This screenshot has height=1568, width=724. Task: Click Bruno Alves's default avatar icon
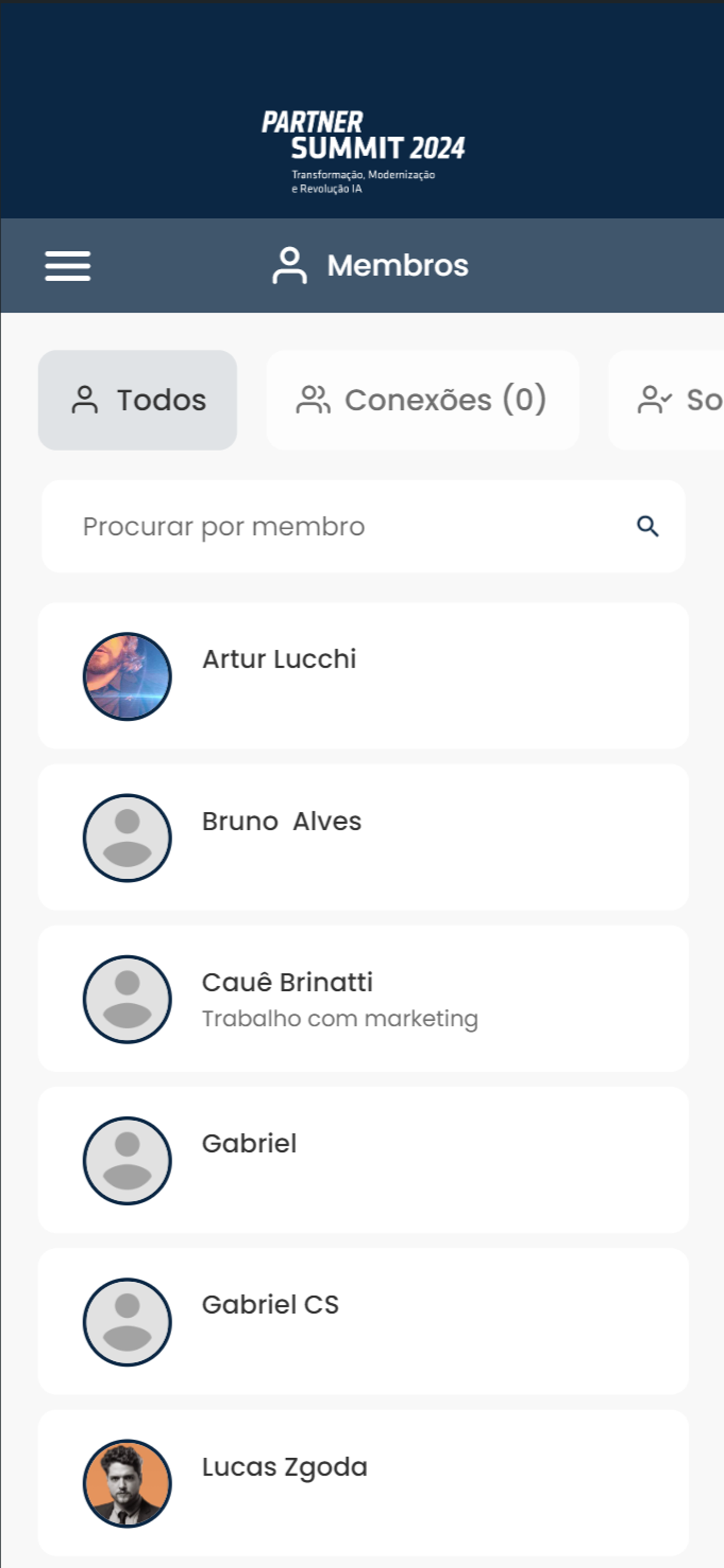pyautogui.click(x=127, y=838)
